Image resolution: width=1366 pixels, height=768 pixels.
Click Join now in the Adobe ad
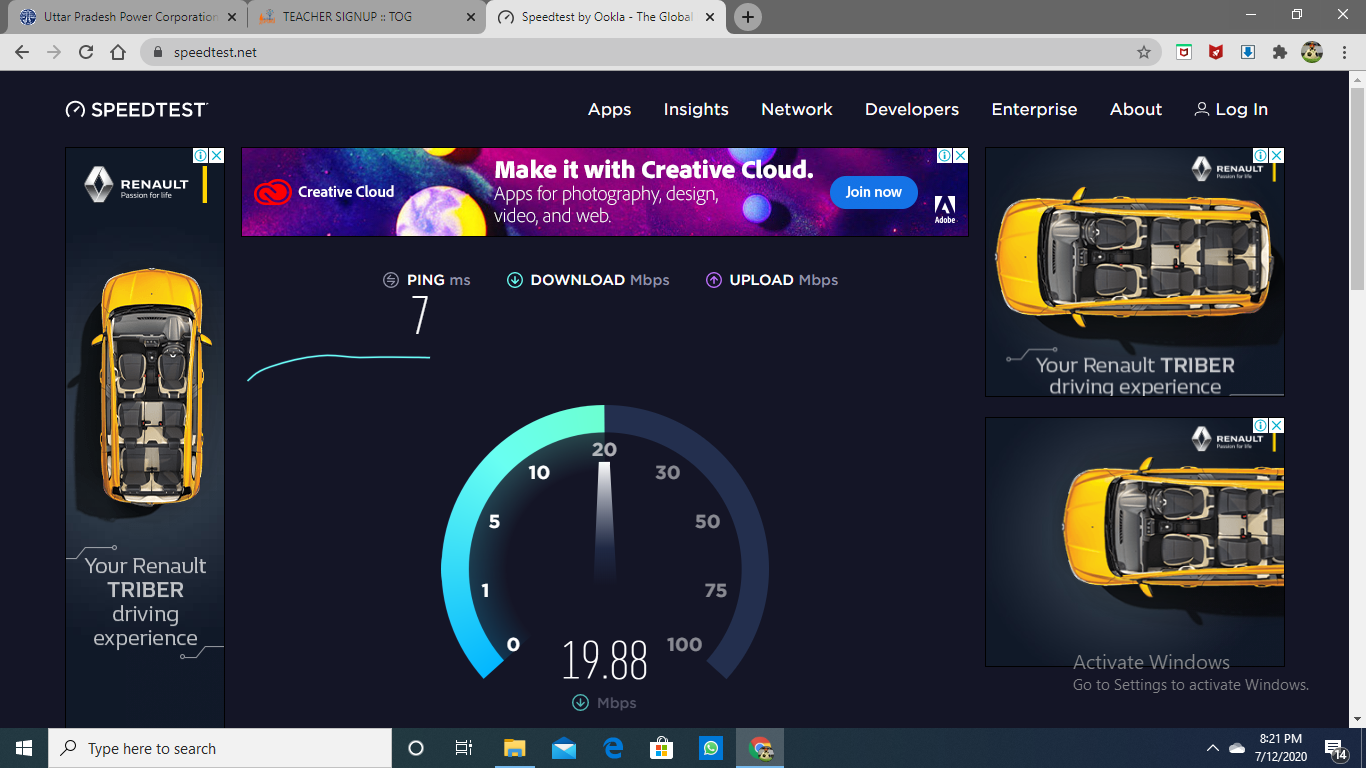(x=873, y=192)
